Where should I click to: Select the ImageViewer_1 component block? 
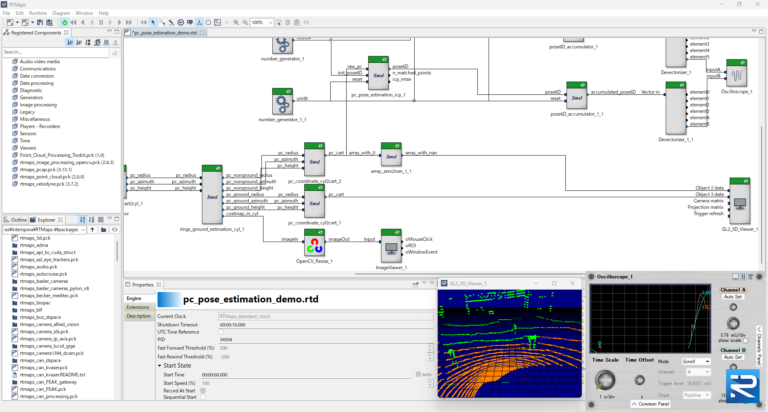coord(391,245)
